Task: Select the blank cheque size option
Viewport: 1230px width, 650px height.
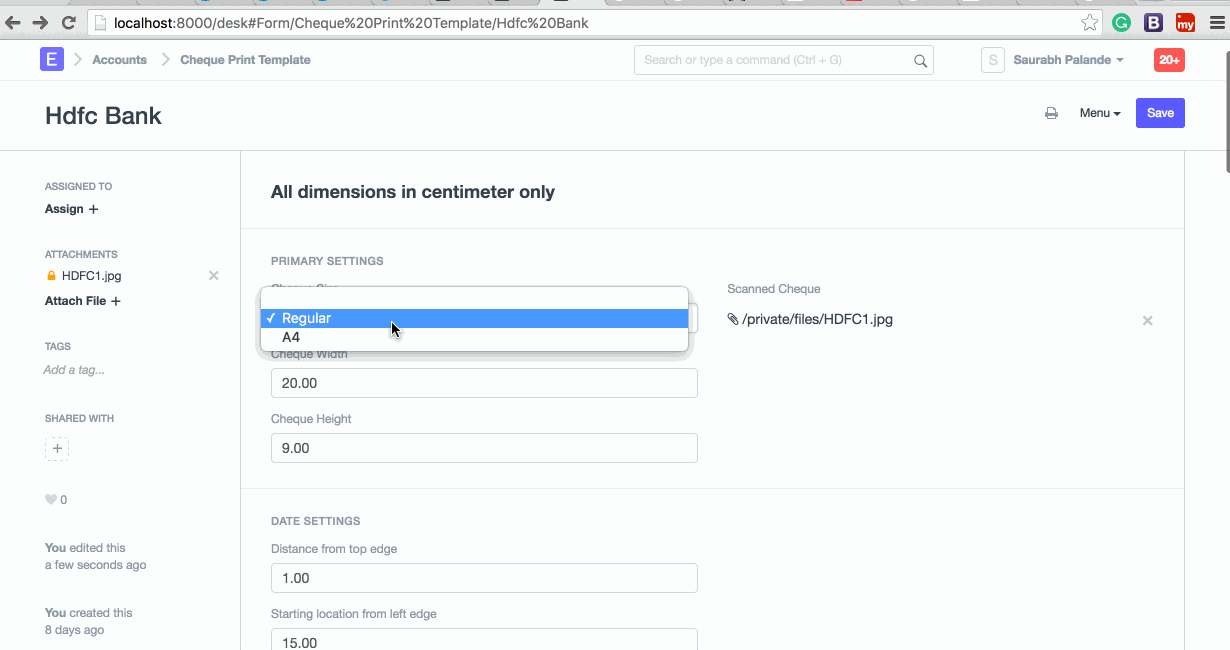Action: point(475,298)
